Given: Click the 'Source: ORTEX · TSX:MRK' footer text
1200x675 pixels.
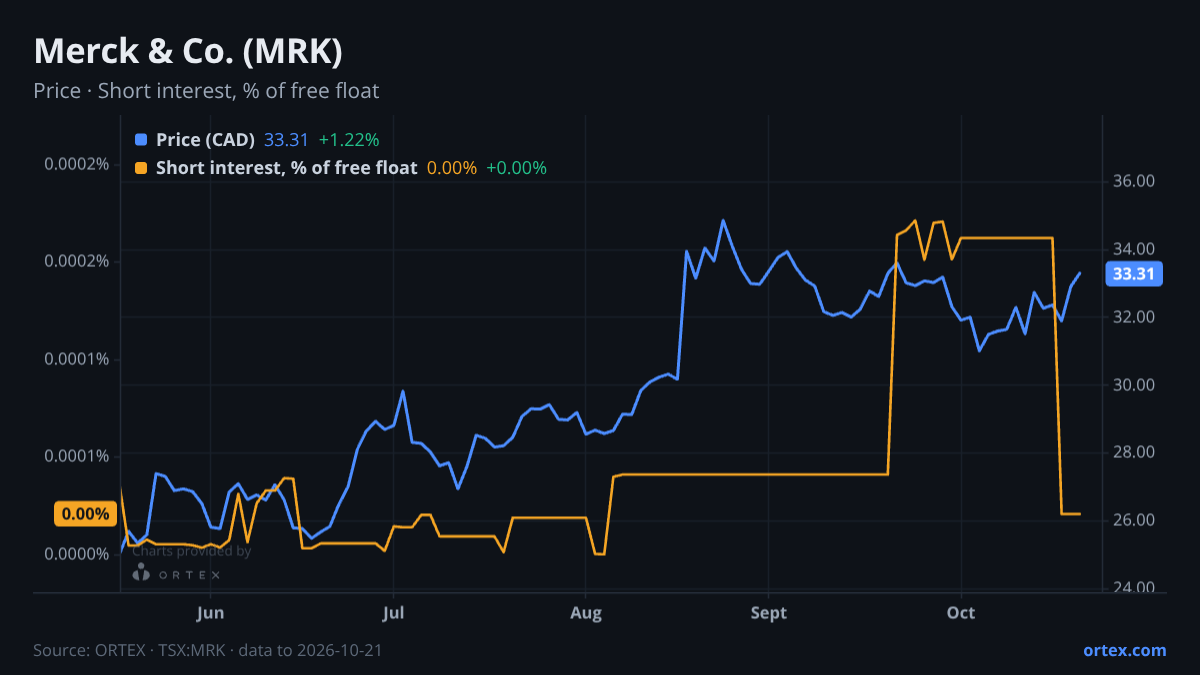Looking at the screenshot, I should point(207,650).
